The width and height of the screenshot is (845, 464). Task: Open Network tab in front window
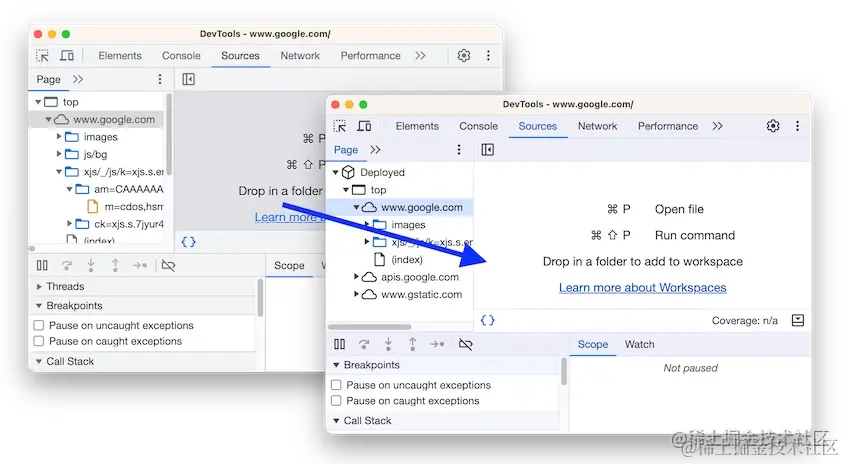click(x=597, y=126)
